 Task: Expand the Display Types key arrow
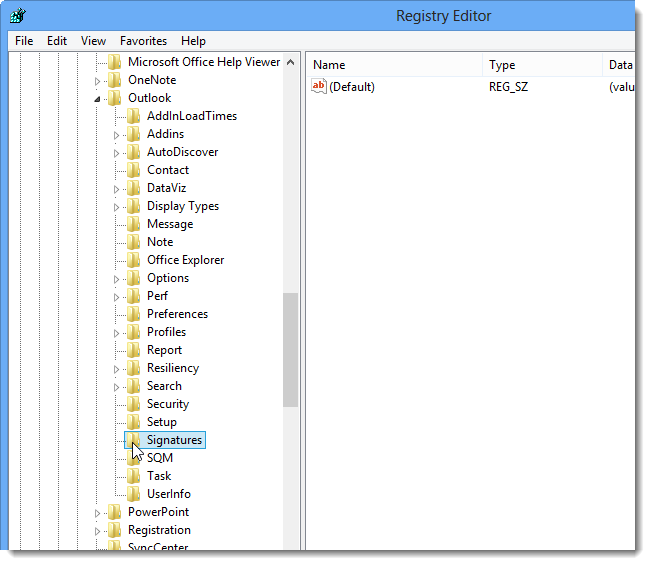click(x=116, y=207)
